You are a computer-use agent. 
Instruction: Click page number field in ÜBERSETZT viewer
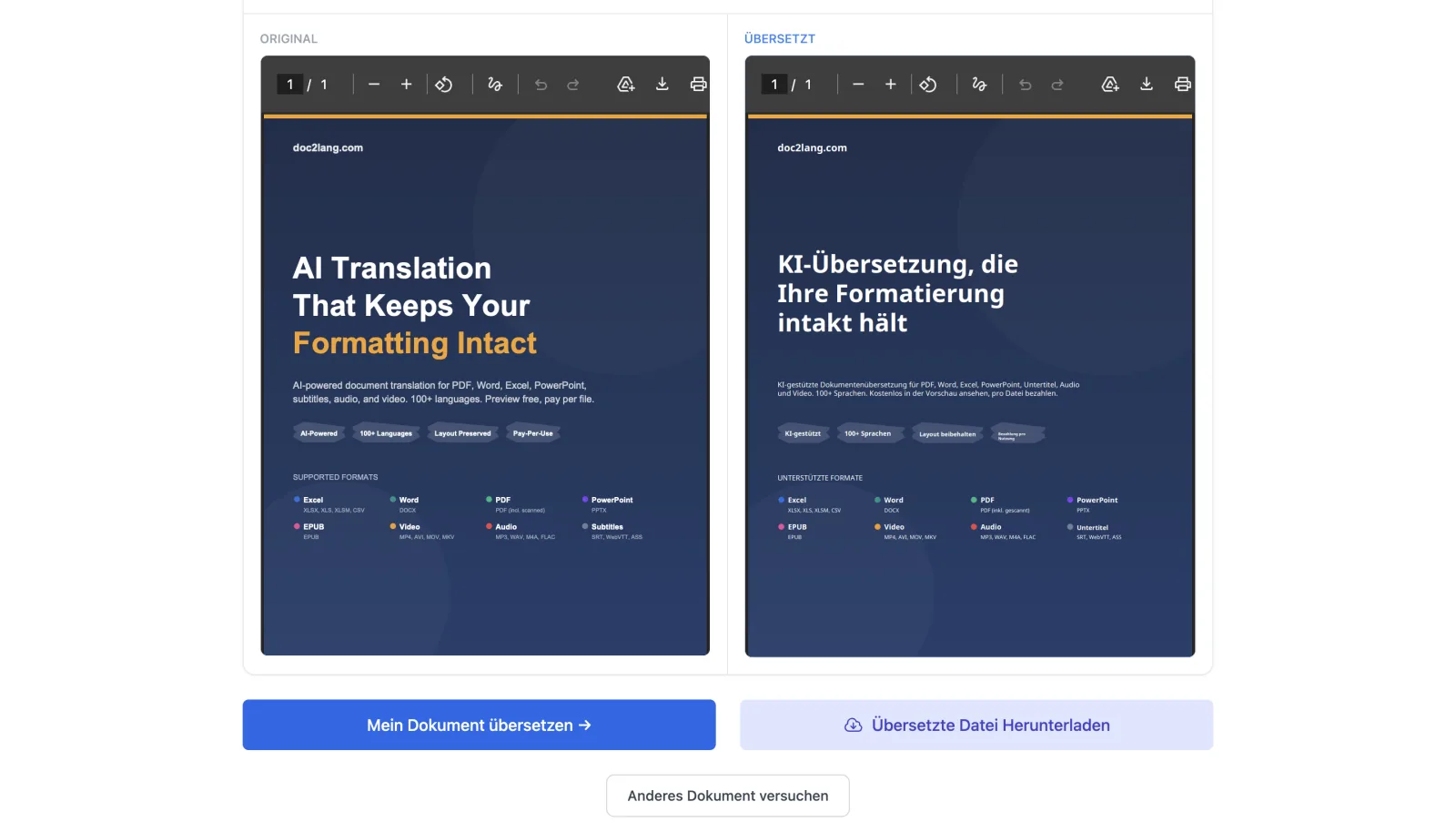(774, 85)
